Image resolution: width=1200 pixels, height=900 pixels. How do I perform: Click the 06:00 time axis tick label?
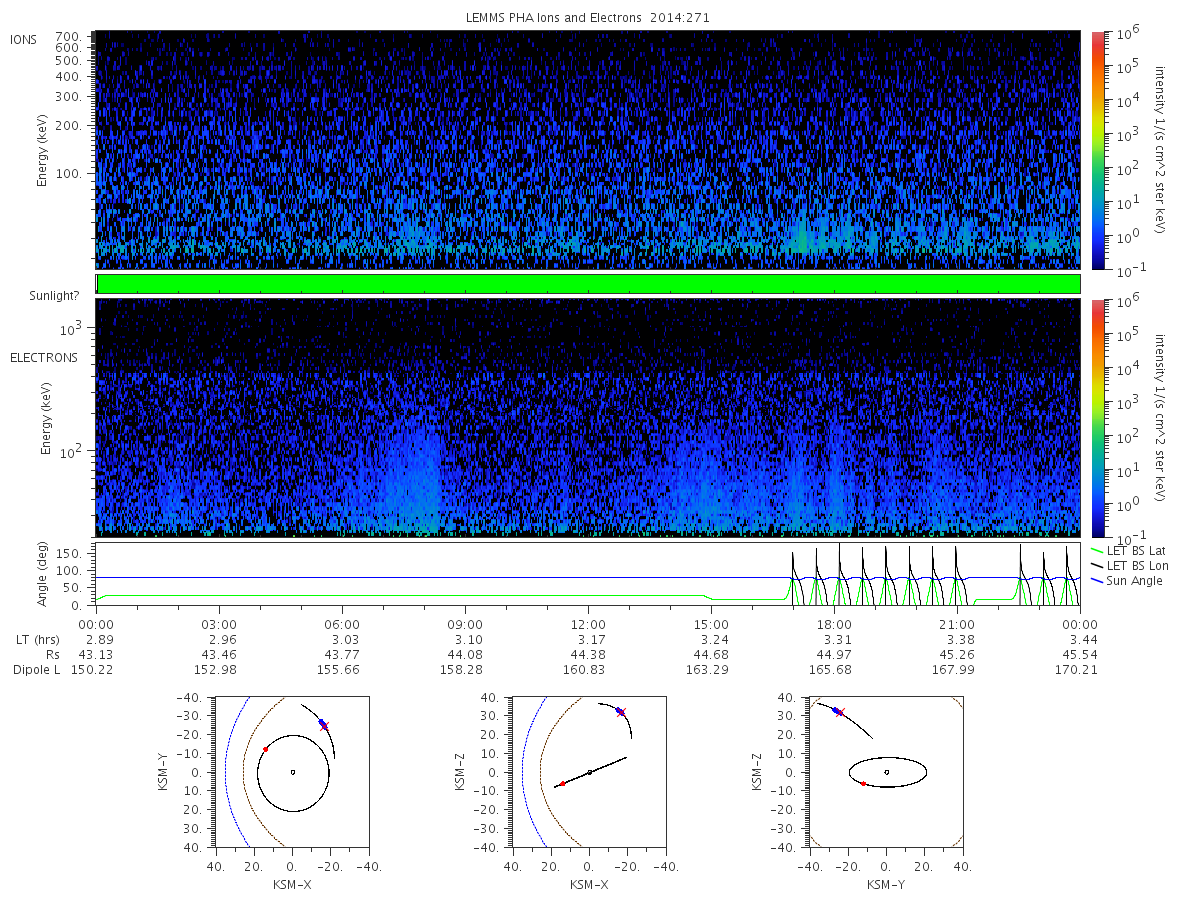(342, 623)
